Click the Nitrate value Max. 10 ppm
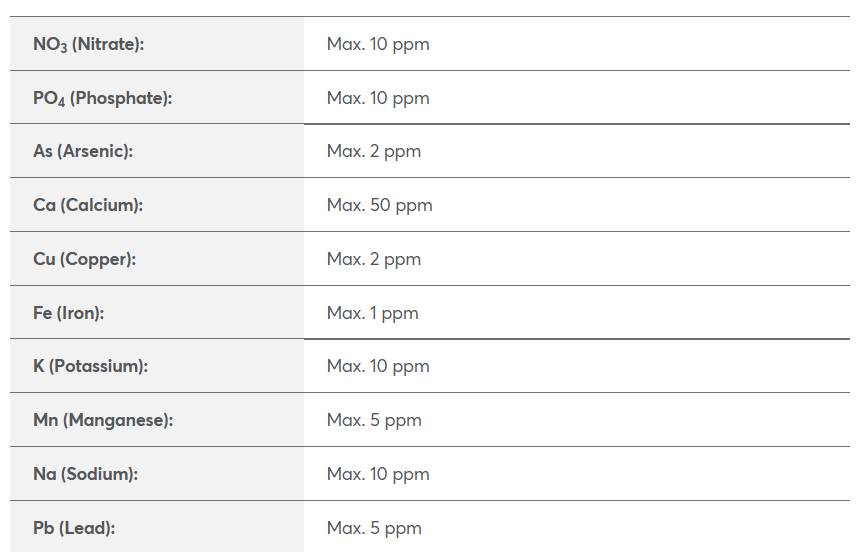The width and height of the screenshot is (856, 552). click(x=378, y=44)
